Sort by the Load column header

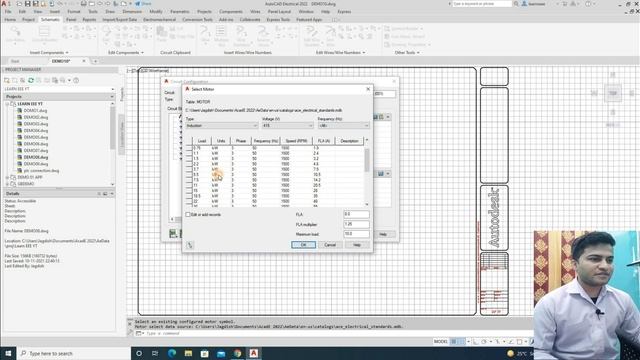[x=202, y=141]
